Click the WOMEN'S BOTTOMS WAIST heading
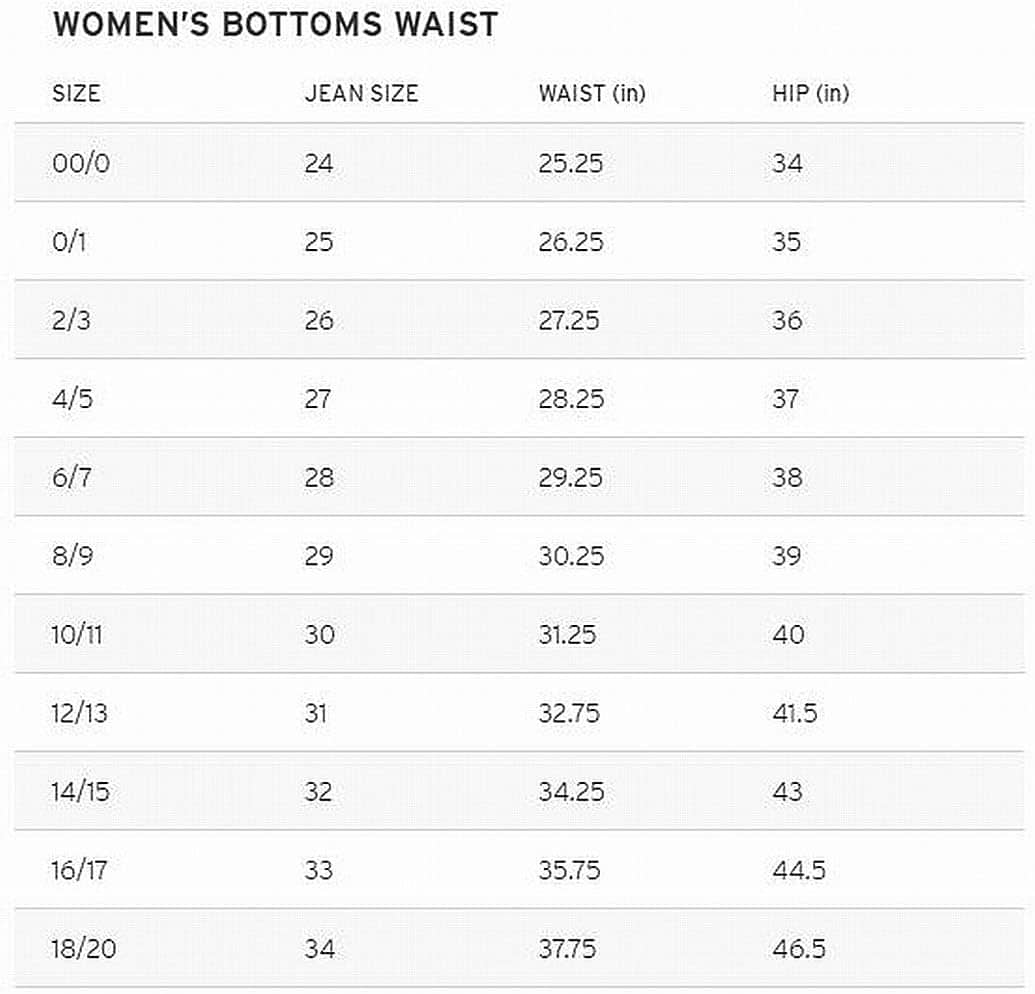This screenshot has width=1035, height=994. coord(275,24)
